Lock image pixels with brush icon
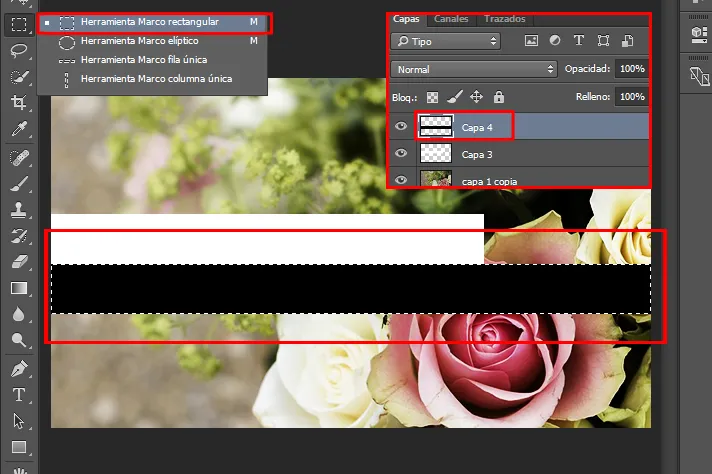 [455, 97]
